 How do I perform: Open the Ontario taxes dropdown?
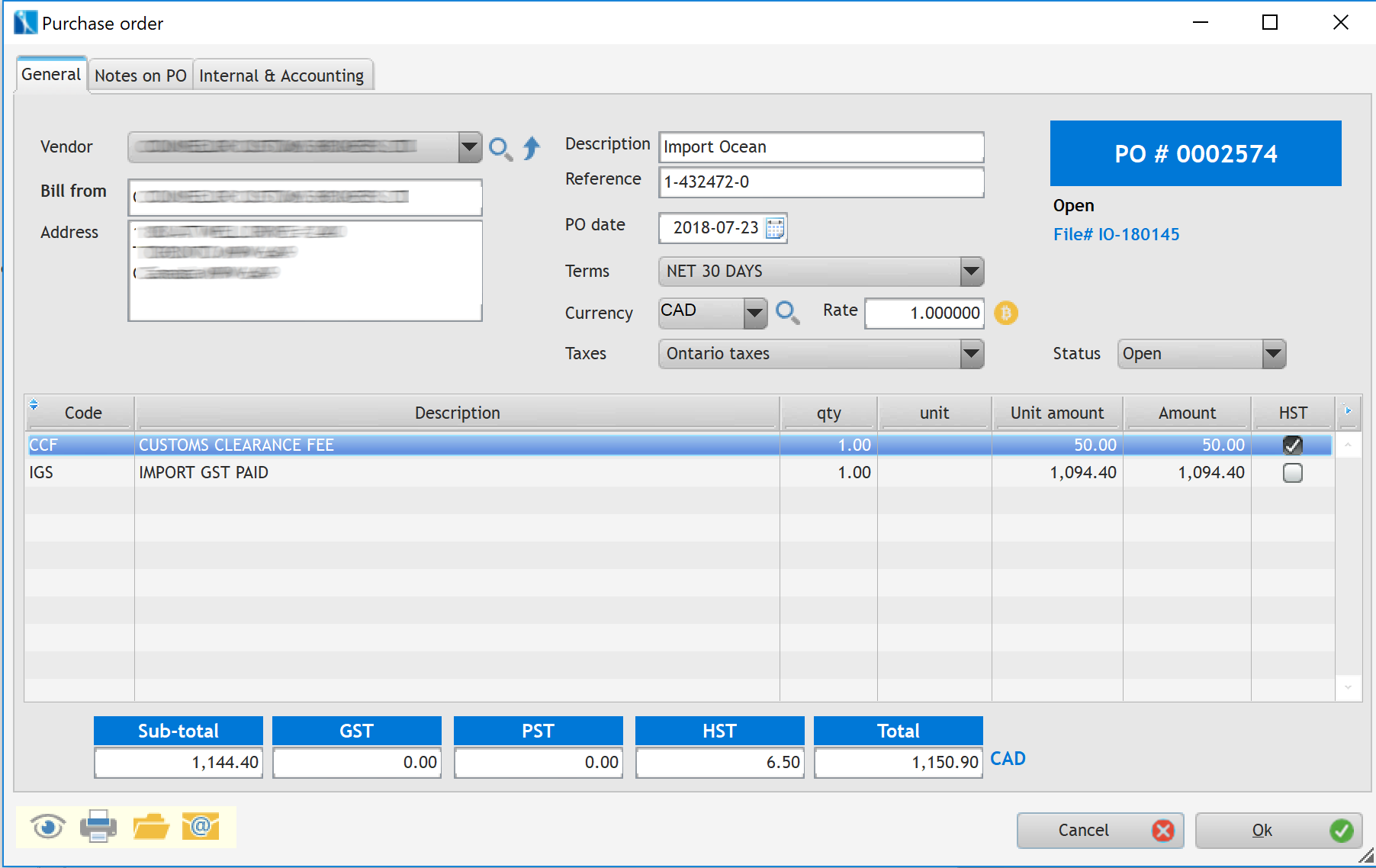pyautogui.click(x=971, y=353)
